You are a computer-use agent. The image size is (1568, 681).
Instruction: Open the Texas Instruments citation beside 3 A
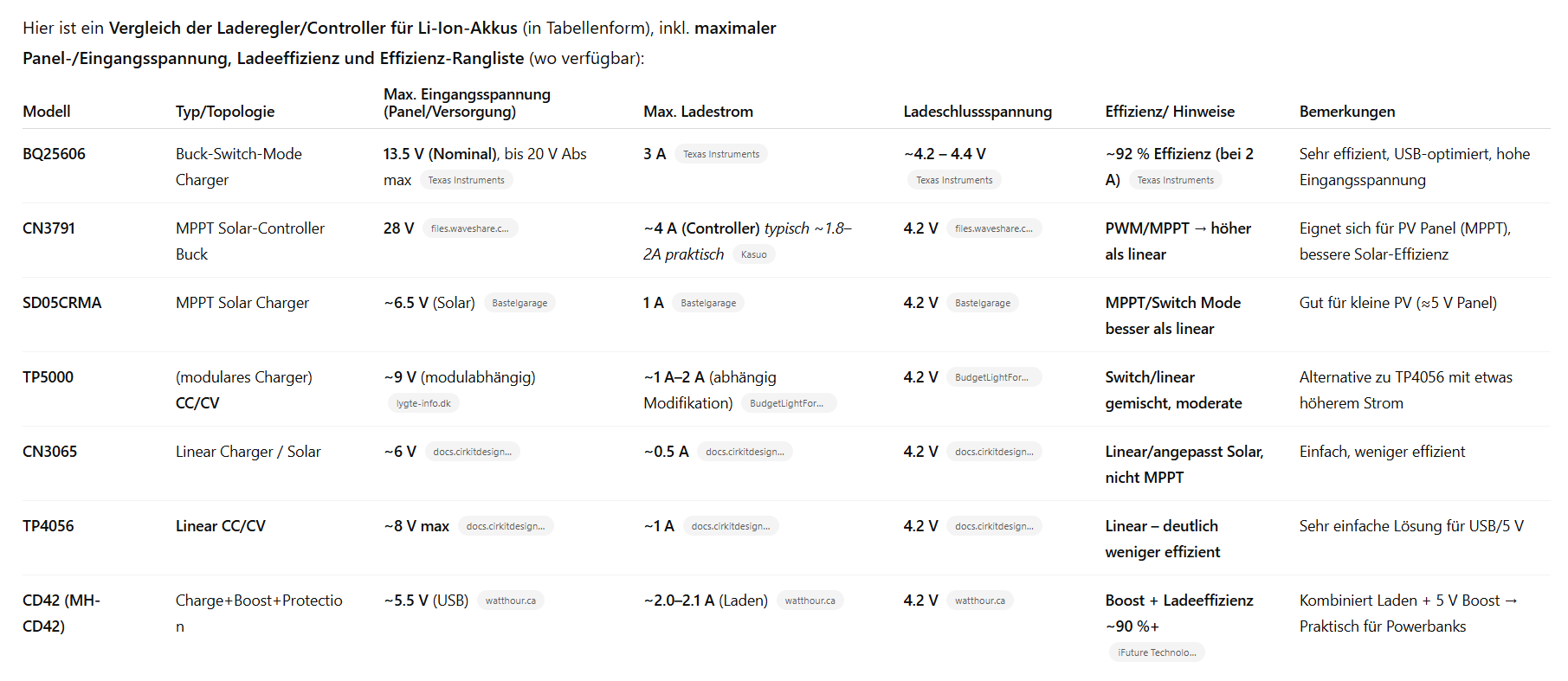pyautogui.click(x=720, y=154)
